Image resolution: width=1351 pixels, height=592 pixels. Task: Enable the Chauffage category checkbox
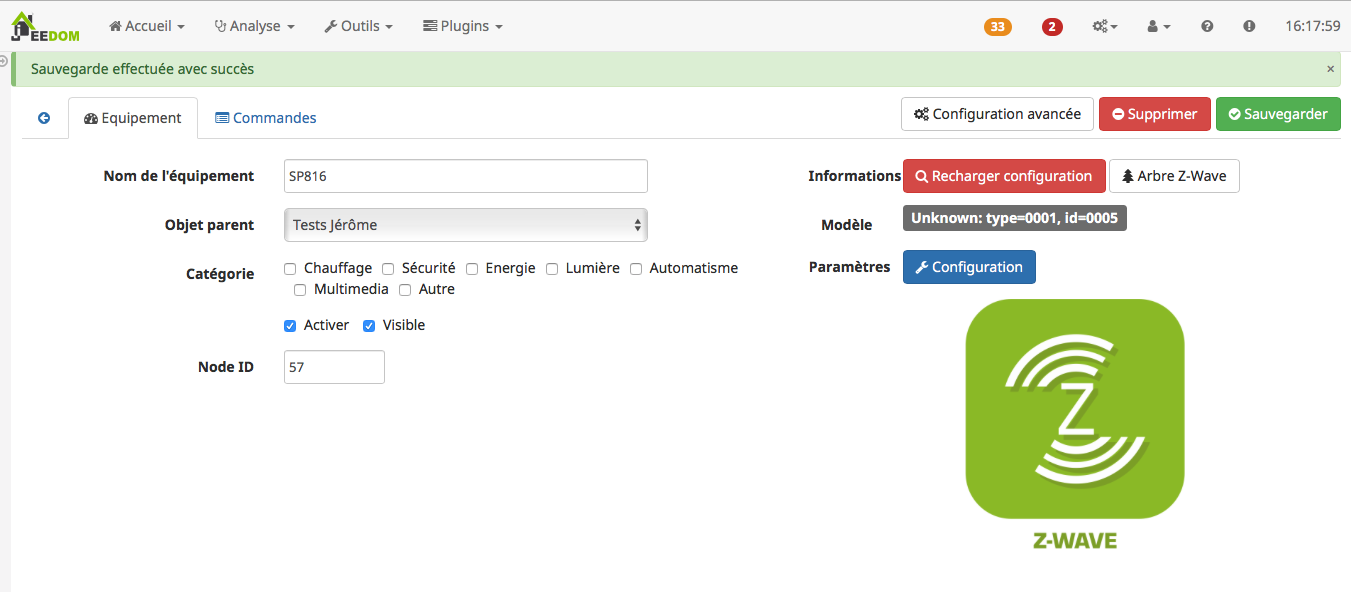coord(290,269)
